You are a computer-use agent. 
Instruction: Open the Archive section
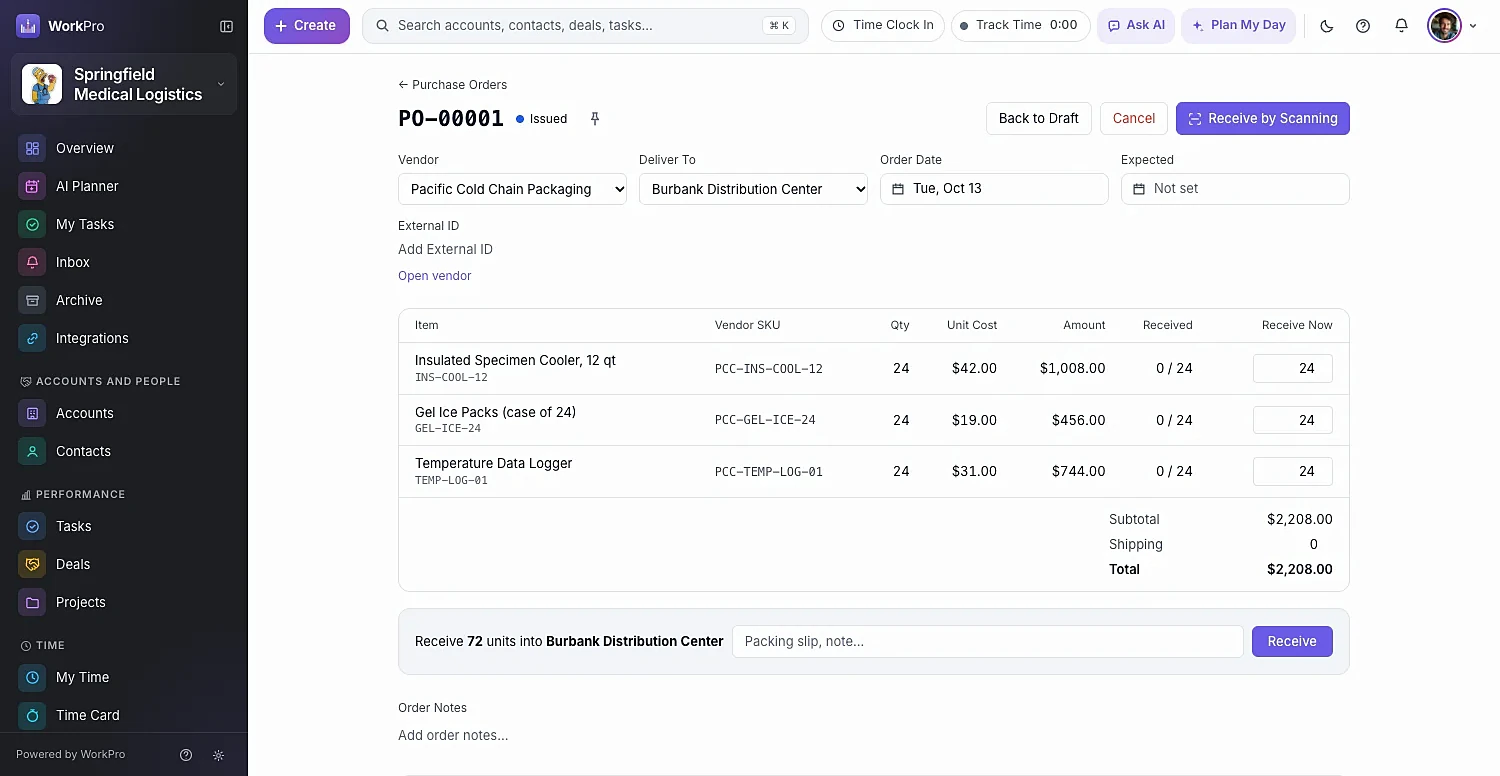click(124, 300)
